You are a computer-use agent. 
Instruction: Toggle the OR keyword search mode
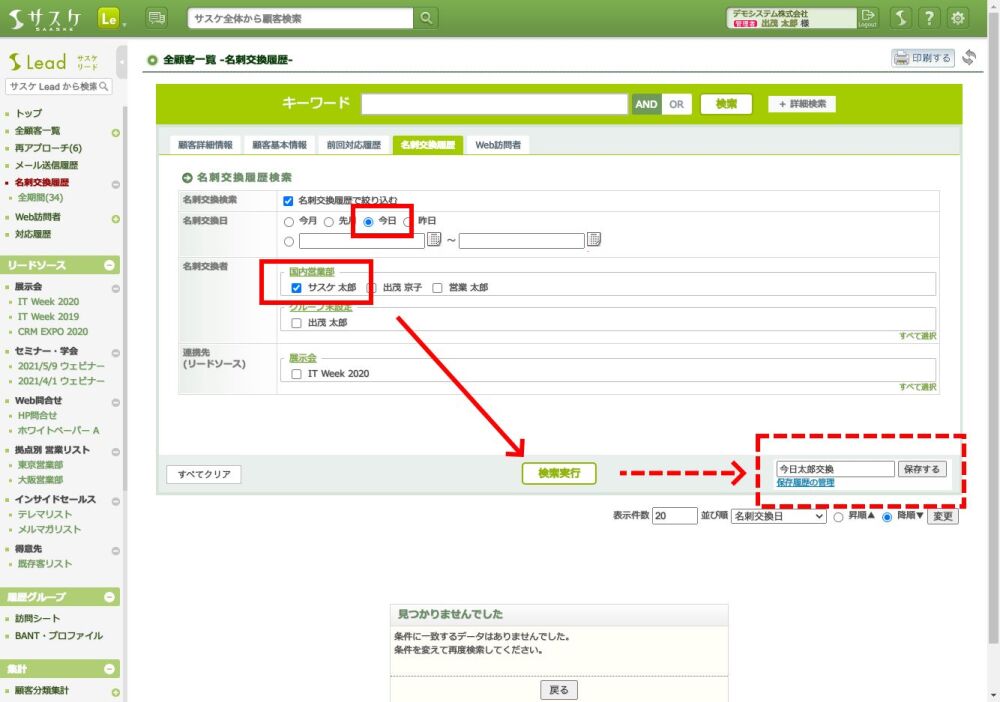click(x=677, y=104)
